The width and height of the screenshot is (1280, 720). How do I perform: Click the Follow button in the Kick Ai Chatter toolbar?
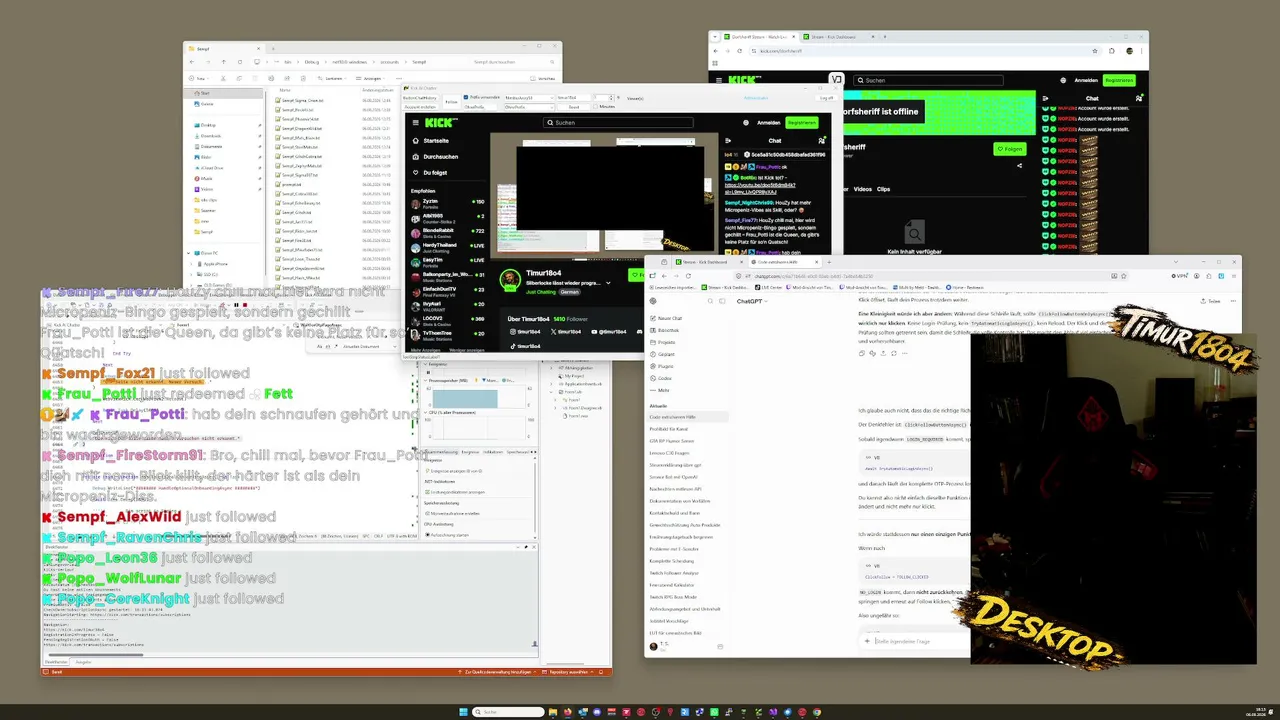(451, 101)
